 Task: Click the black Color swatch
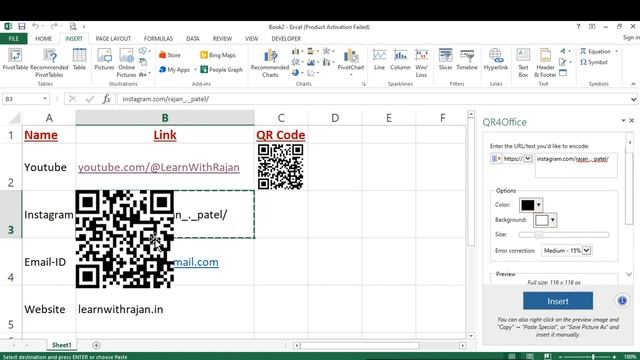[527, 205]
